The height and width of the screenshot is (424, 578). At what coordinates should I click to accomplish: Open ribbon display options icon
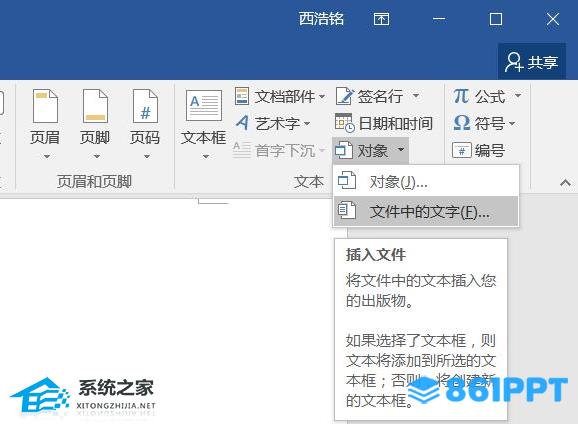[x=381, y=19]
